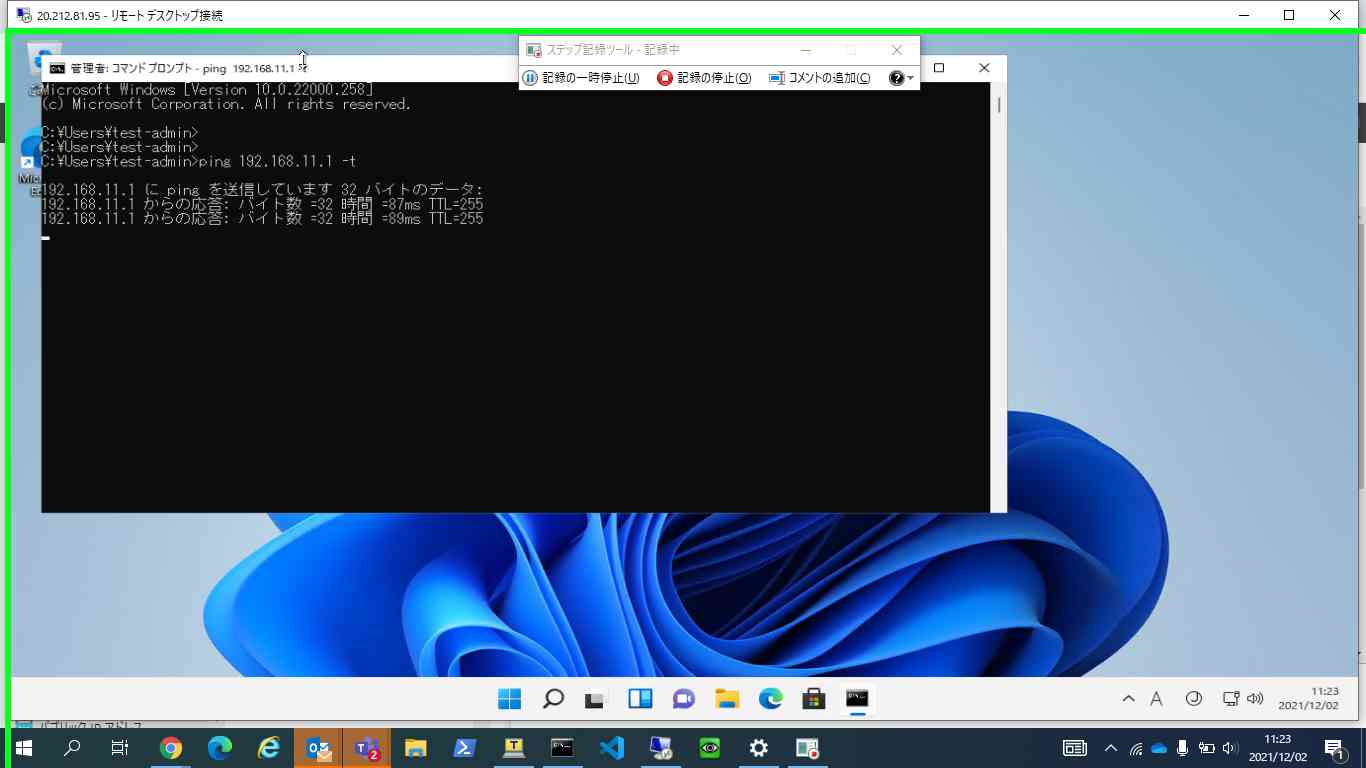1366x768 pixels.
Task: Expand hidden icons in remote system tray
Action: [1129, 699]
